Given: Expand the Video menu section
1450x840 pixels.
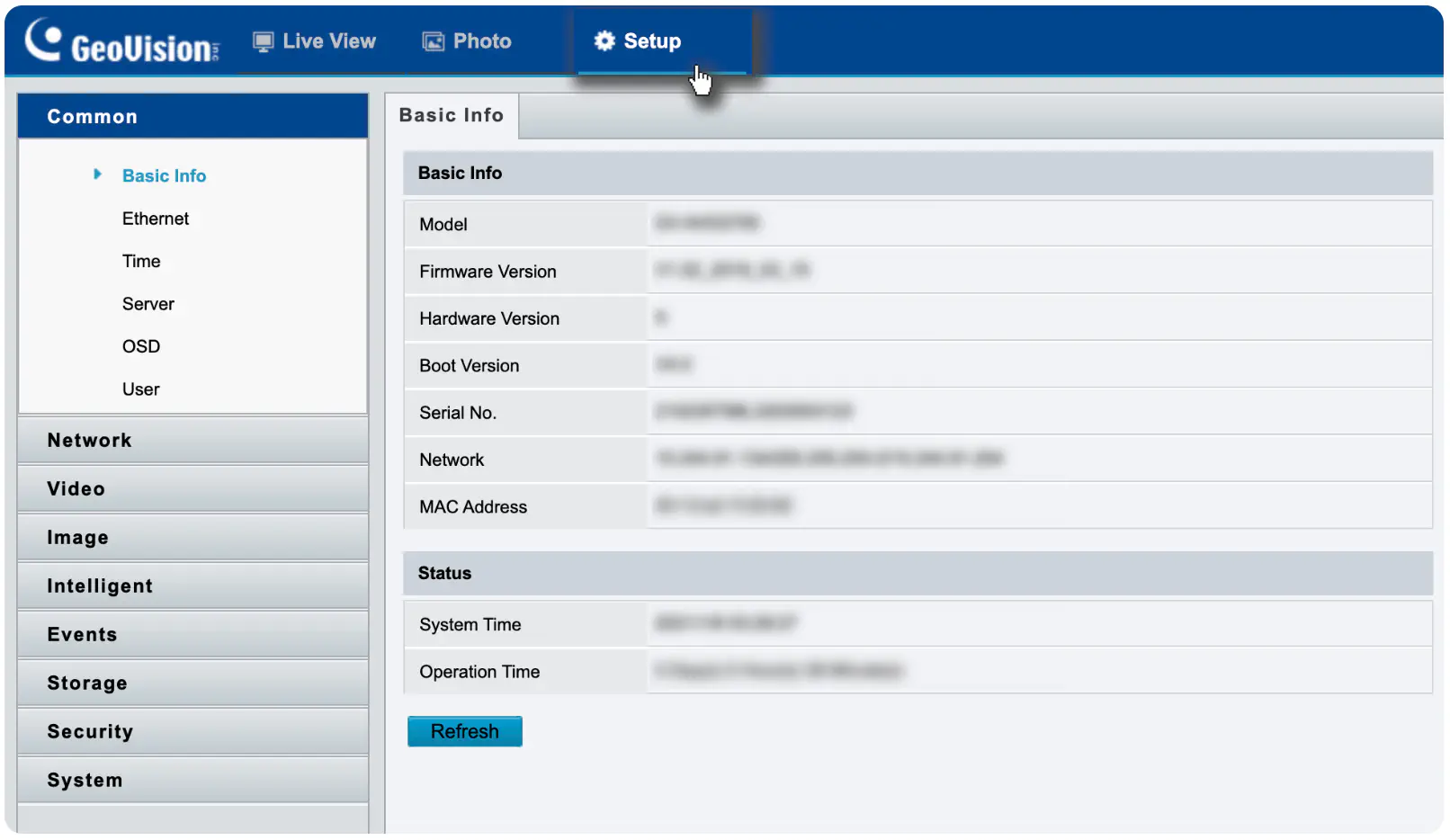Looking at the screenshot, I should point(192,488).
